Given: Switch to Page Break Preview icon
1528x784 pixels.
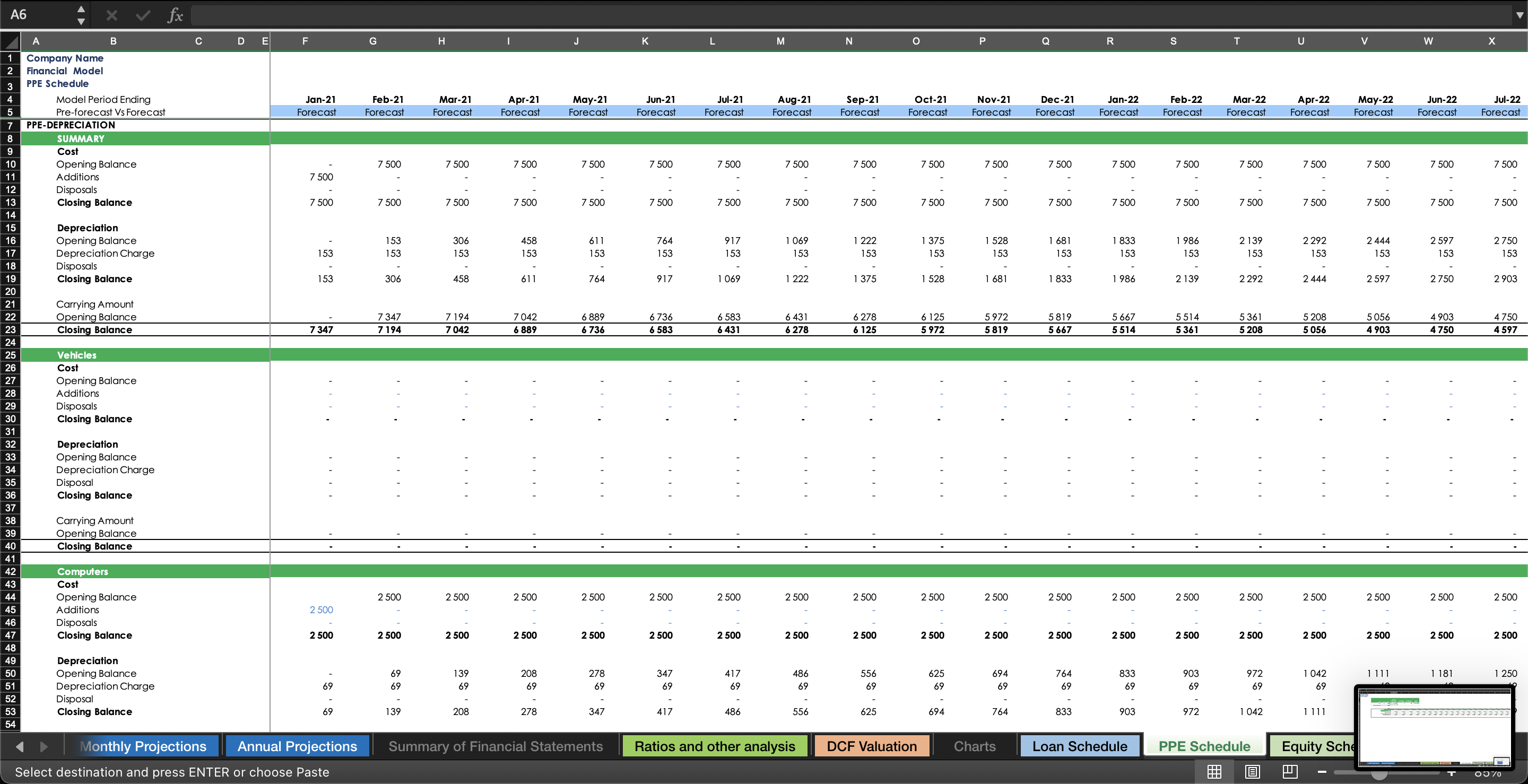Looking at the screenshot, I should 1290,772.
